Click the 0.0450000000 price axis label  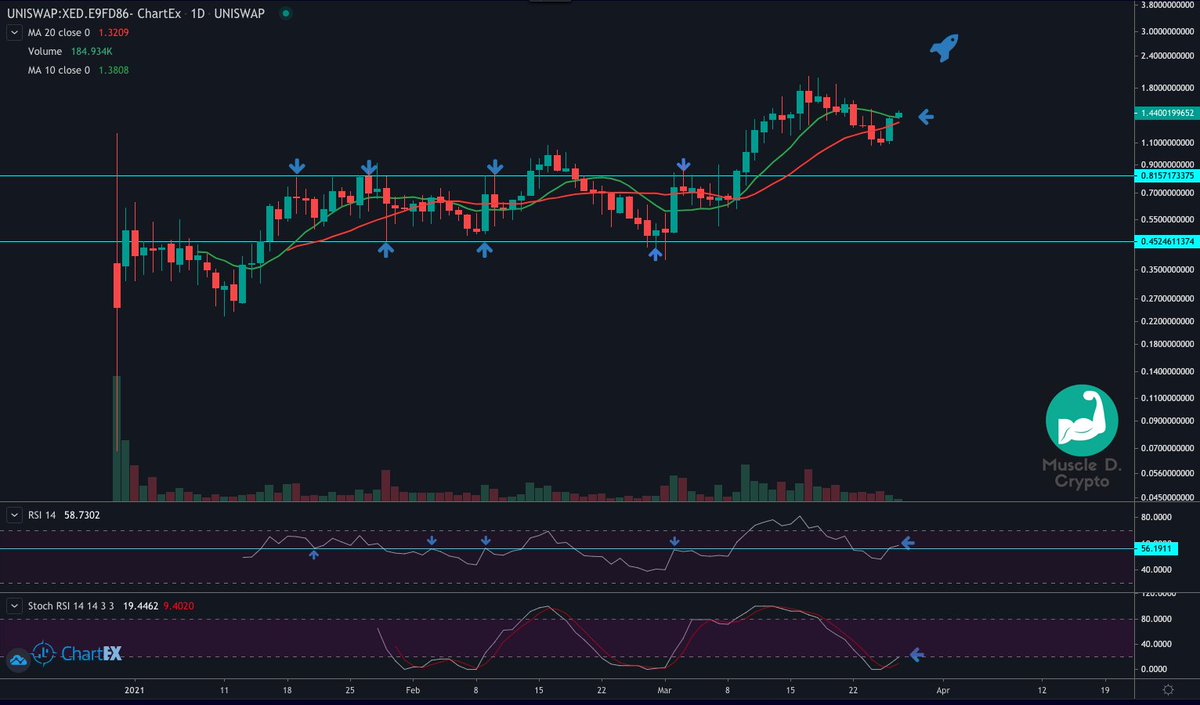[1168, 497]
